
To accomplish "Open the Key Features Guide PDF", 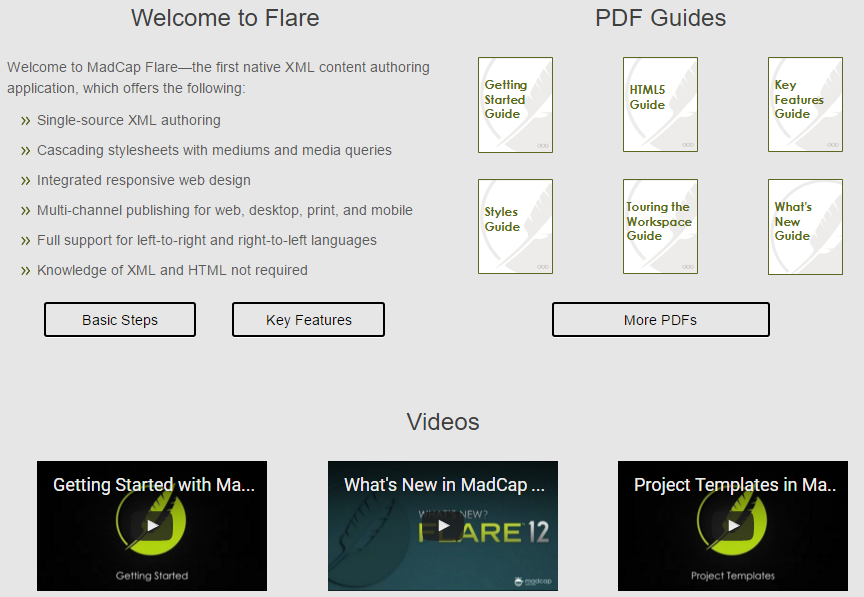I will point(805,105).
